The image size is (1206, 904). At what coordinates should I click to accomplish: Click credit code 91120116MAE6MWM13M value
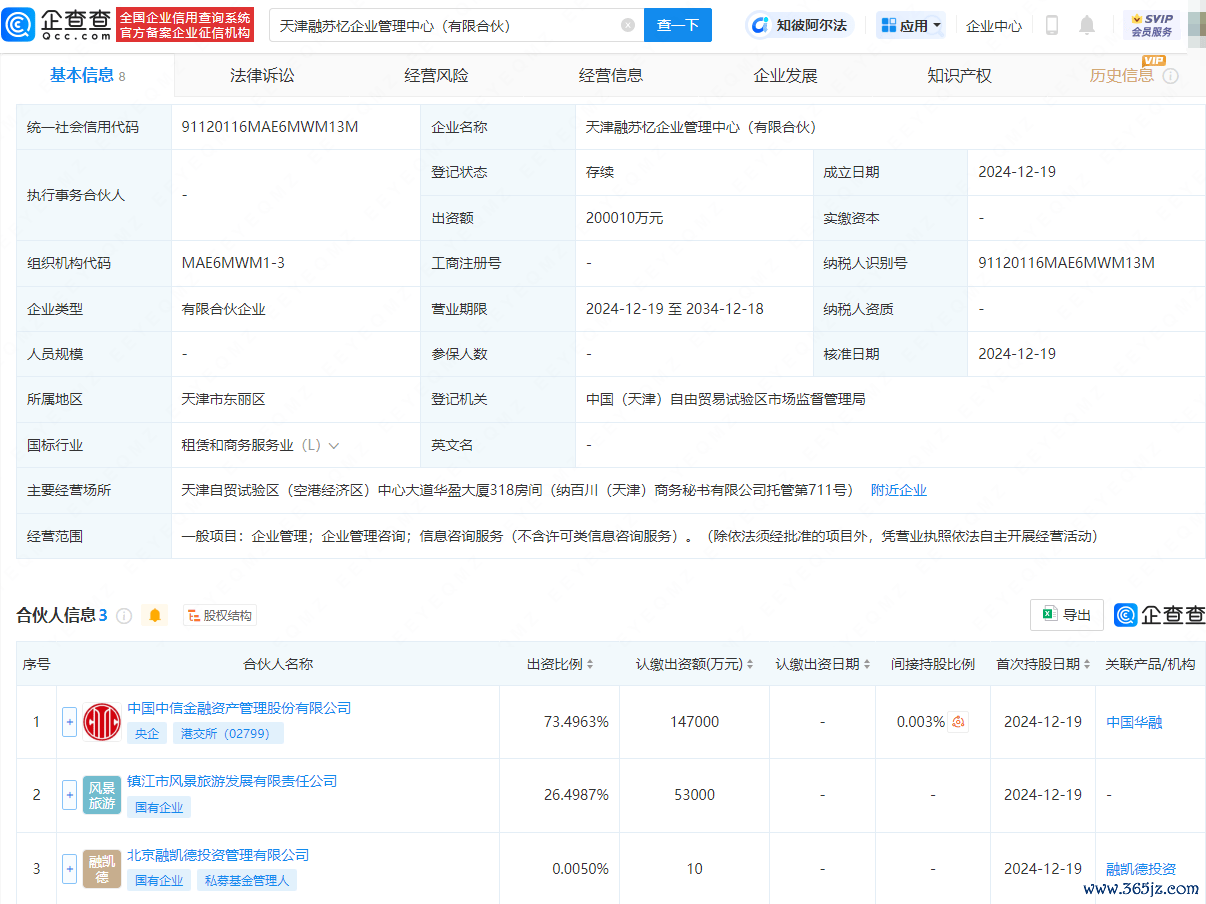tap(270, 127)
